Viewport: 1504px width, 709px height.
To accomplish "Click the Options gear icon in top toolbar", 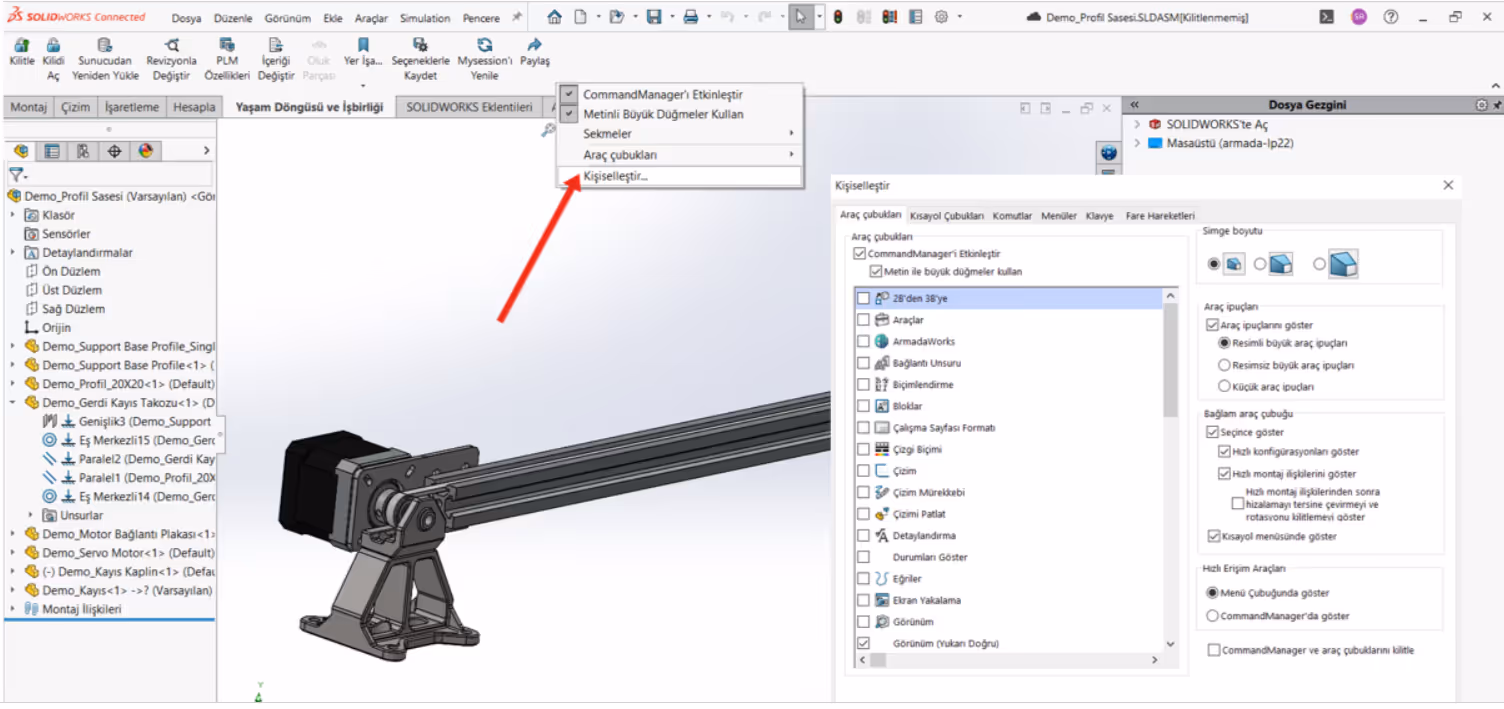I will (x=941, y=17).
